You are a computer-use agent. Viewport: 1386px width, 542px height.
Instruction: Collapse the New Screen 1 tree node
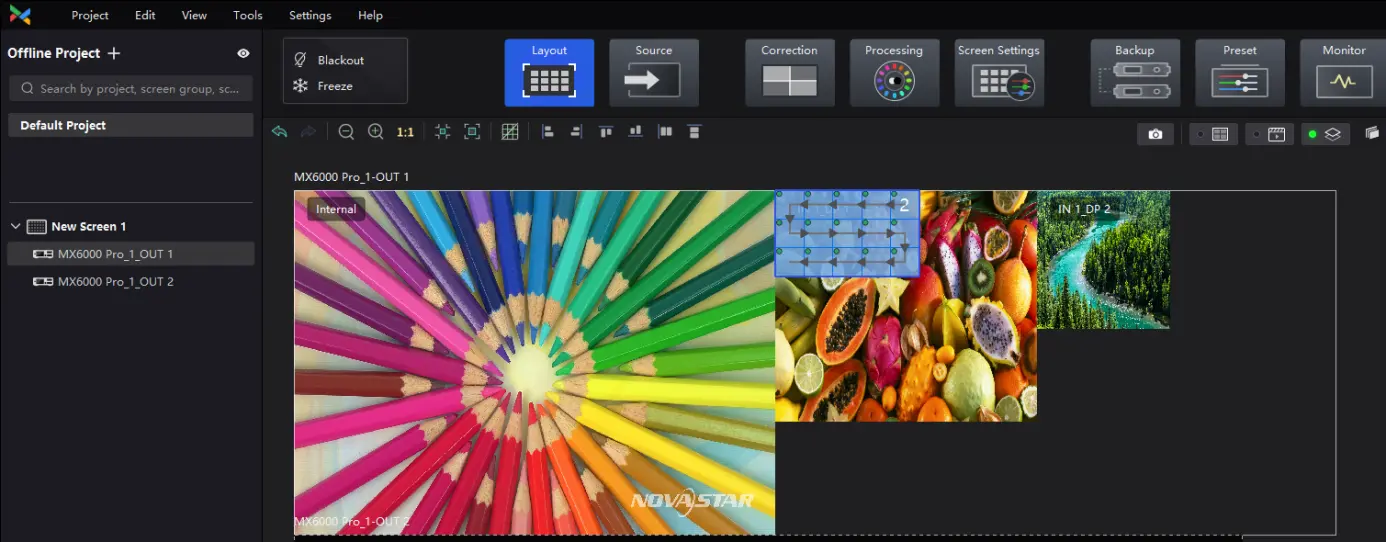point(16,227)
